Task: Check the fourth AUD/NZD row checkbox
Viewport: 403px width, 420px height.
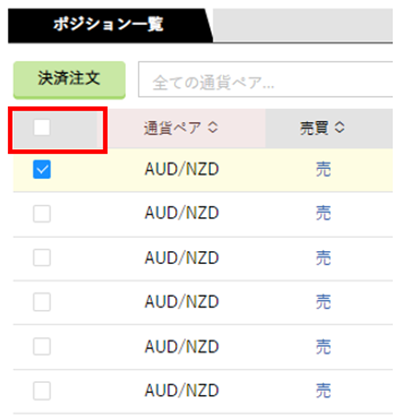Action: click(x=42, y=302)
